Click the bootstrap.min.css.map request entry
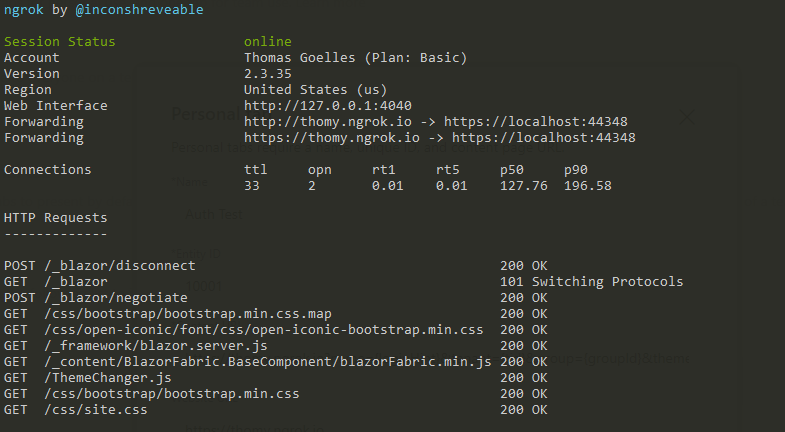The width and height of the screenshot is (785, 432). [276, 313]
